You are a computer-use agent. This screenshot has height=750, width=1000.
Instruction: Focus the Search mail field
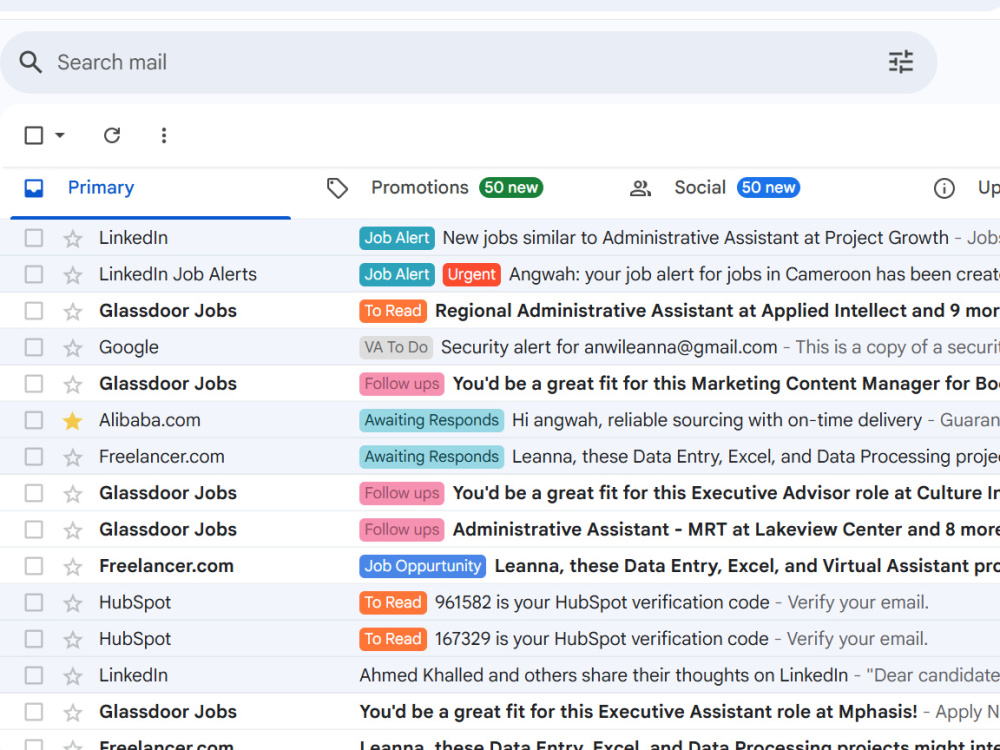469,62
